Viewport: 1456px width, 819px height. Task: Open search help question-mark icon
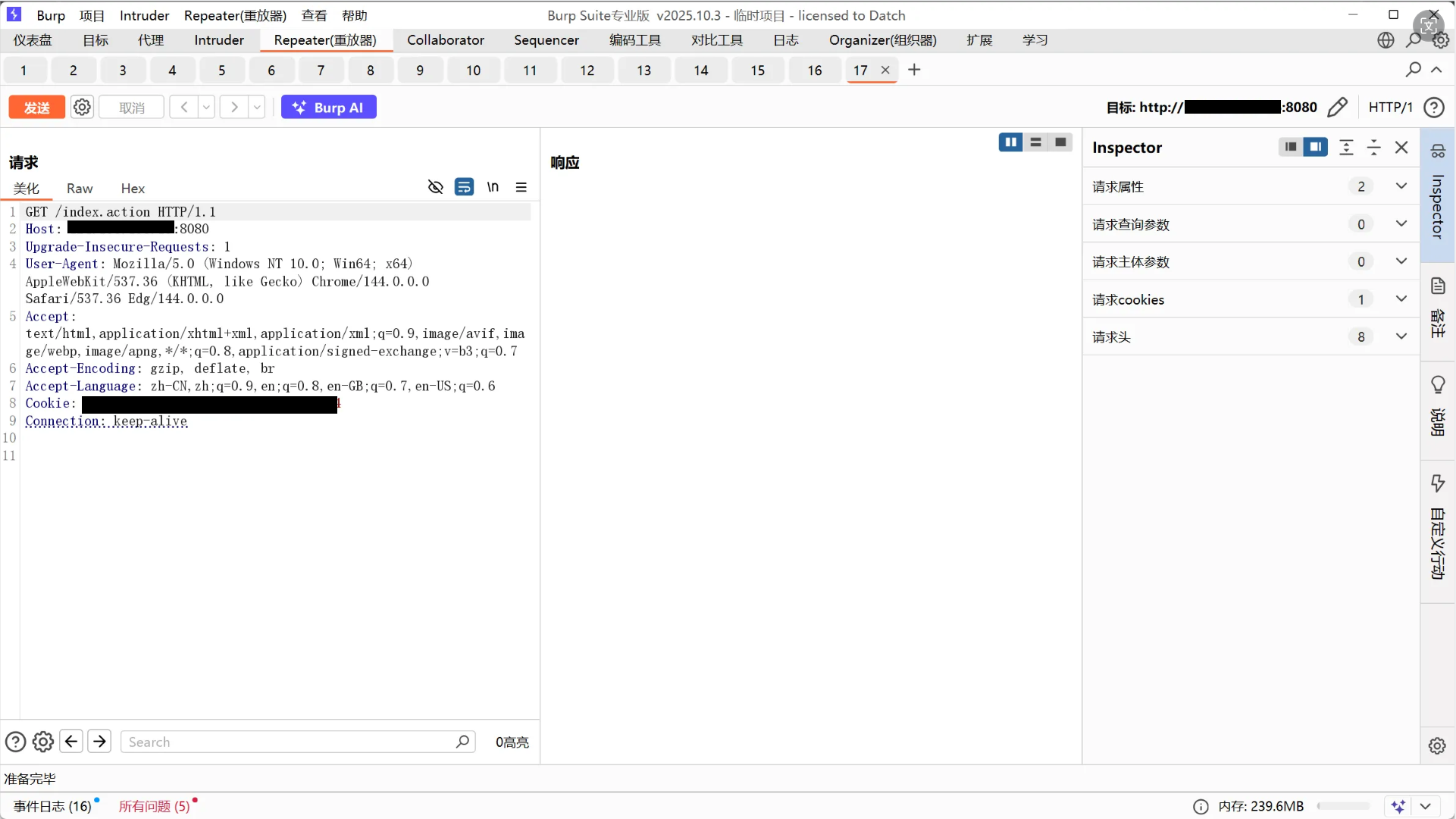click(15, 742)
